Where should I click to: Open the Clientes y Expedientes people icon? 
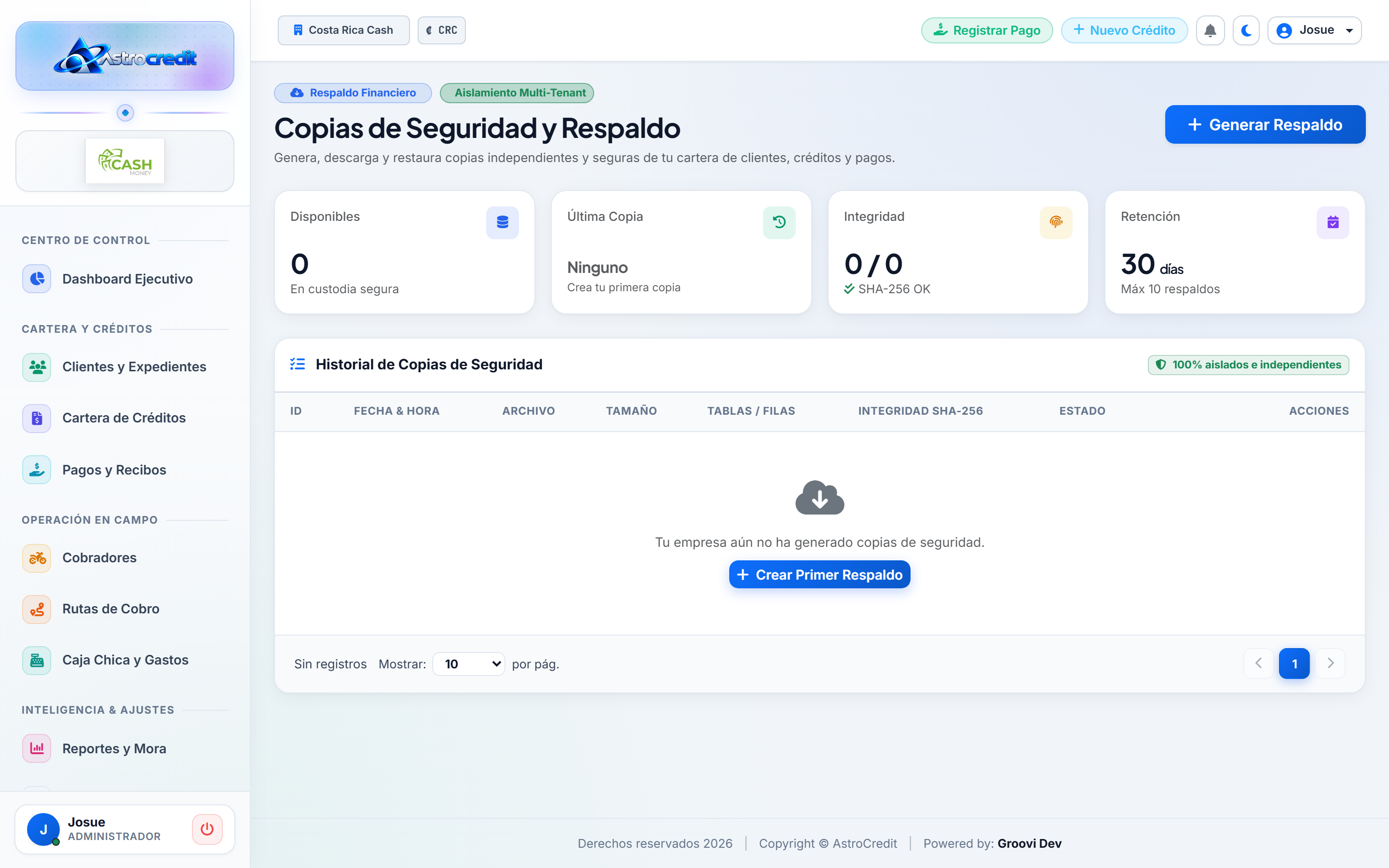point(37,367)
